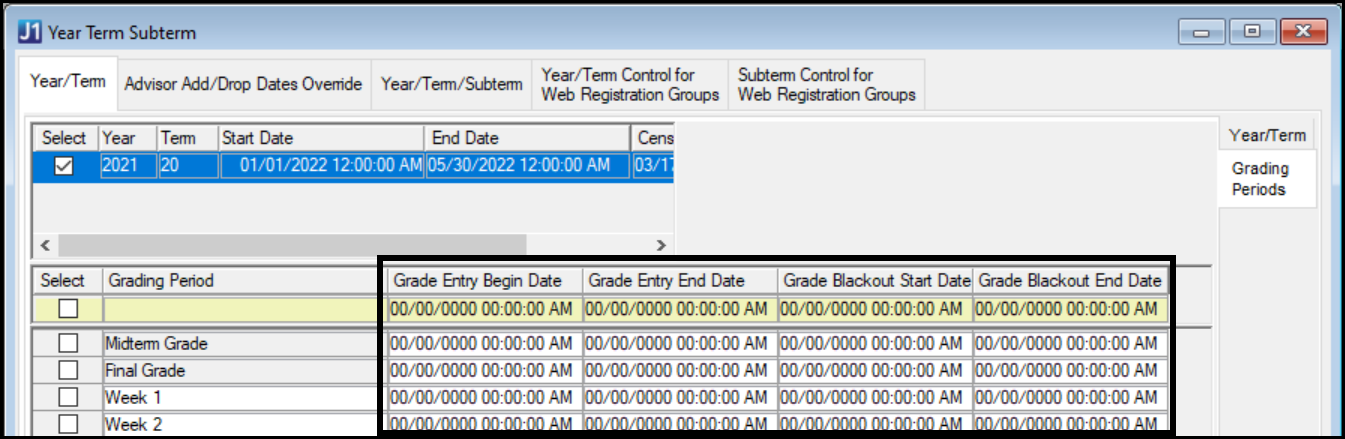
Task: Click the horizontal scrollbar right arrow
Action: [x=660, y=245]
